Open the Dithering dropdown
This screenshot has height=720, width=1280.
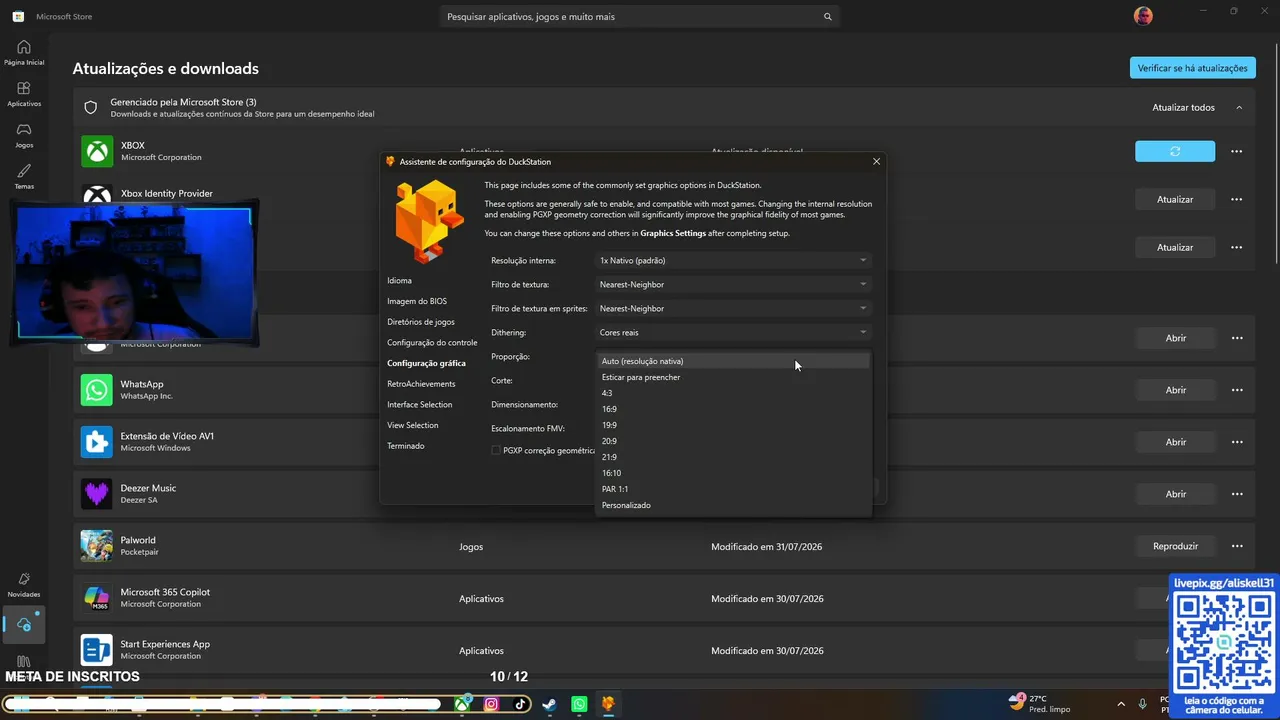[x=733, y=332]
